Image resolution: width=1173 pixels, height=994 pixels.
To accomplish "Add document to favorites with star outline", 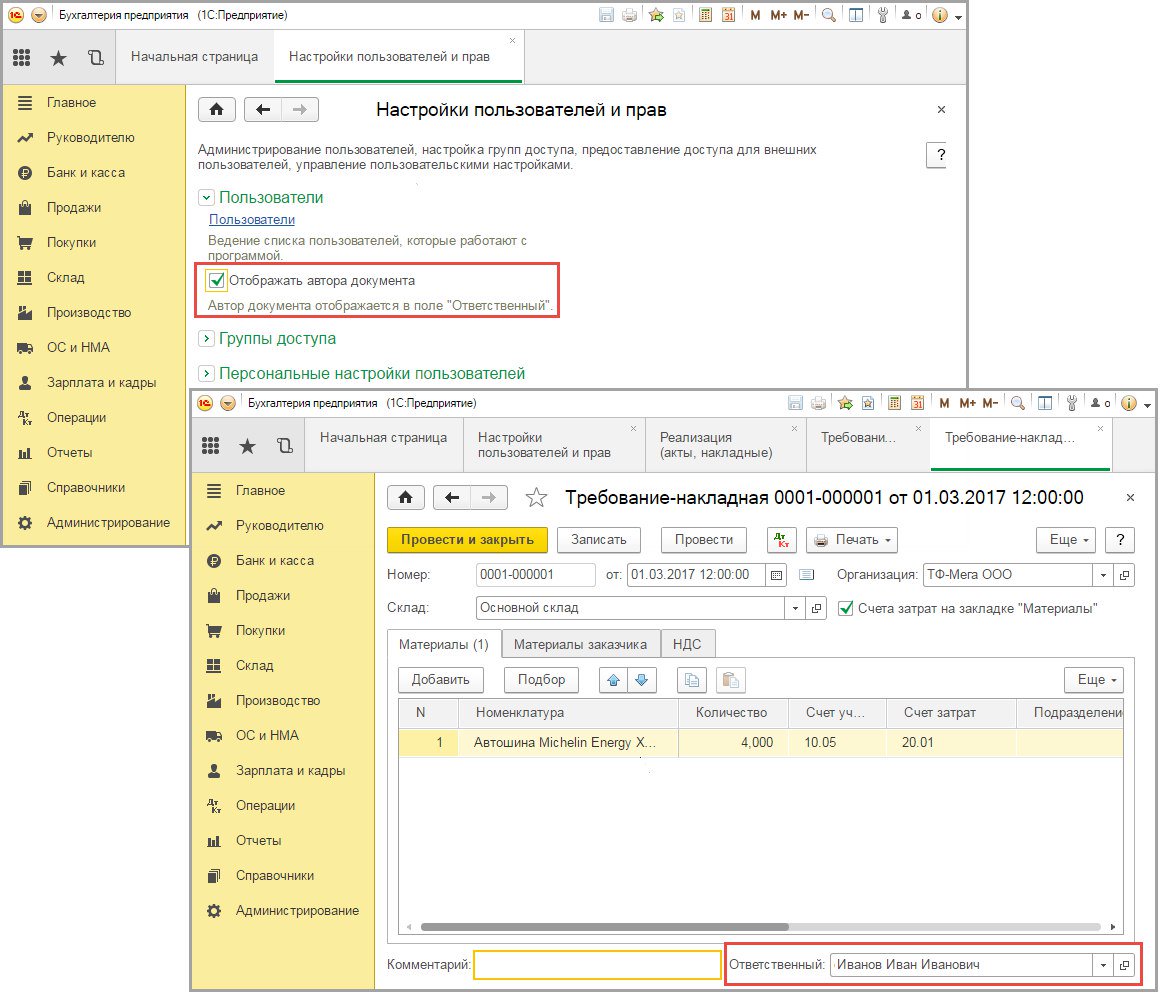I will [x=536, y=497].
